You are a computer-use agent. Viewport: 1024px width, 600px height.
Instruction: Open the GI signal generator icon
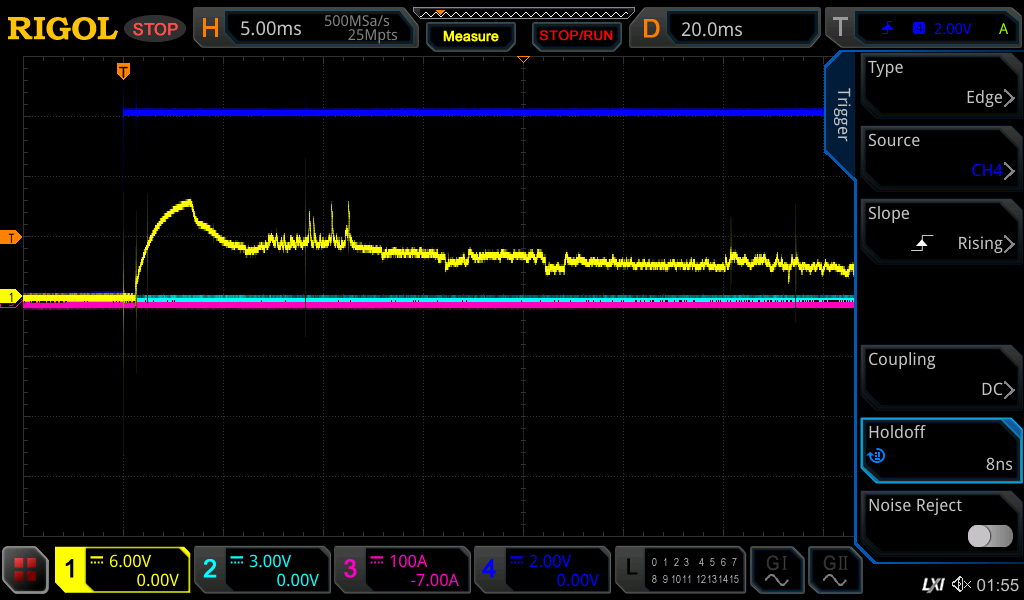(x=776, y=570)
